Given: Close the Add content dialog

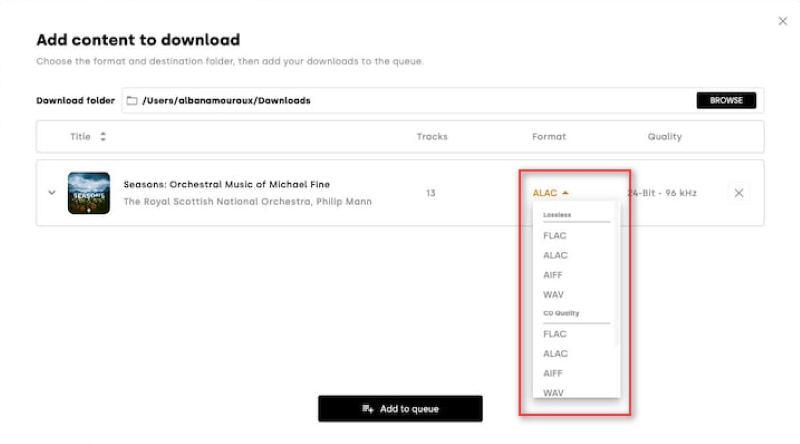Looking at the screenshot, I should pos(783,21).
